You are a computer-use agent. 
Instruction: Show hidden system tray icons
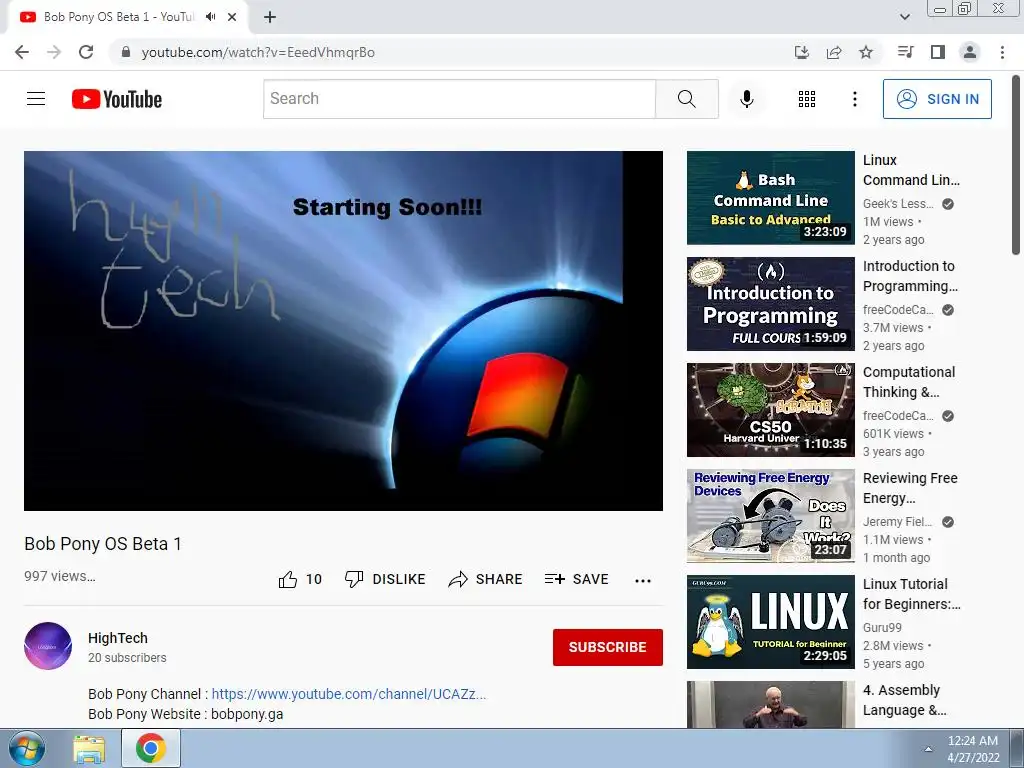click(x=928, y=749)
